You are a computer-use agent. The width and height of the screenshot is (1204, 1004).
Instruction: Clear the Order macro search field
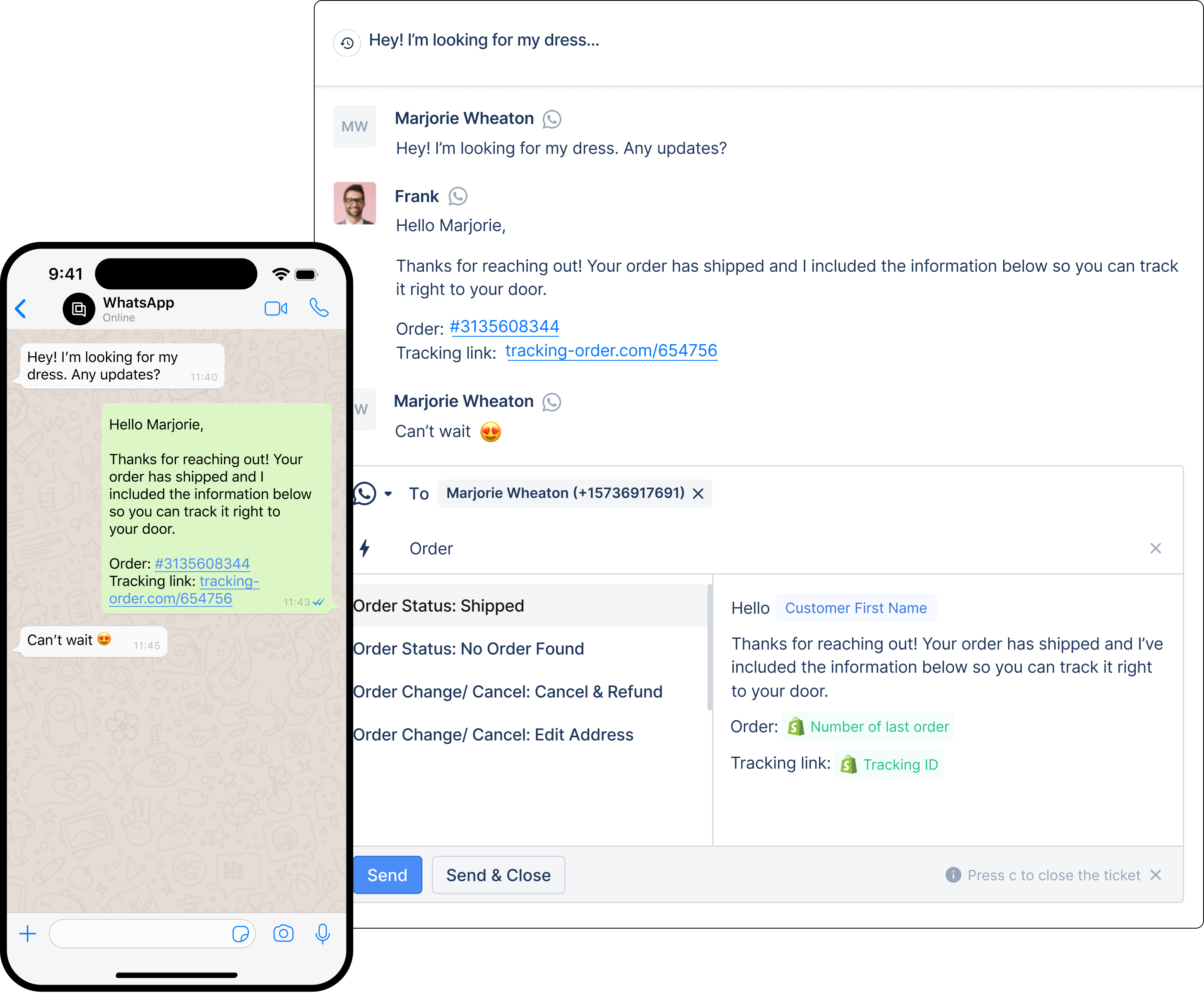(1155, 548)
